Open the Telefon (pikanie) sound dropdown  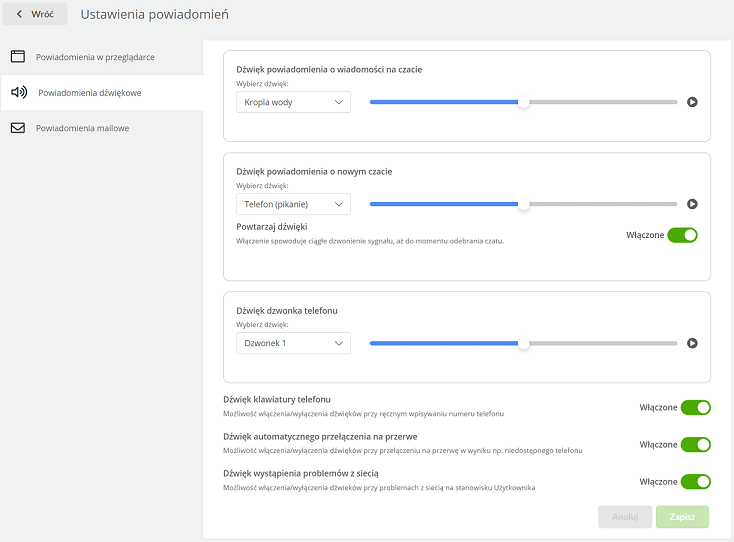pyautogui.click(x=293, y=204)
